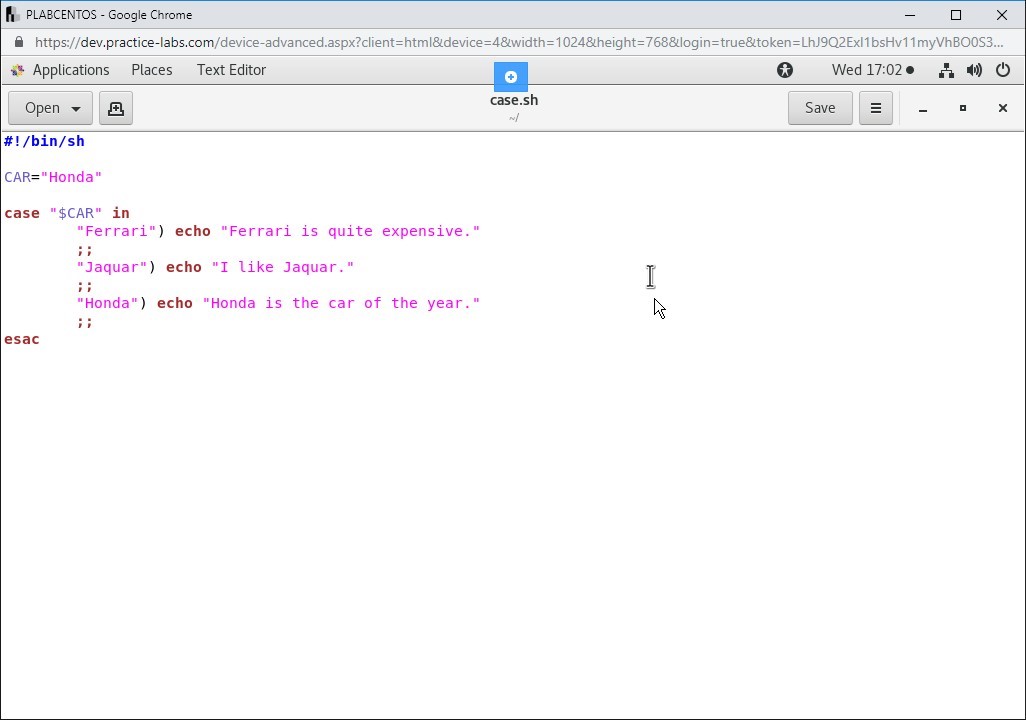Open the gedit hamburger menu

[x=876, y=108]
